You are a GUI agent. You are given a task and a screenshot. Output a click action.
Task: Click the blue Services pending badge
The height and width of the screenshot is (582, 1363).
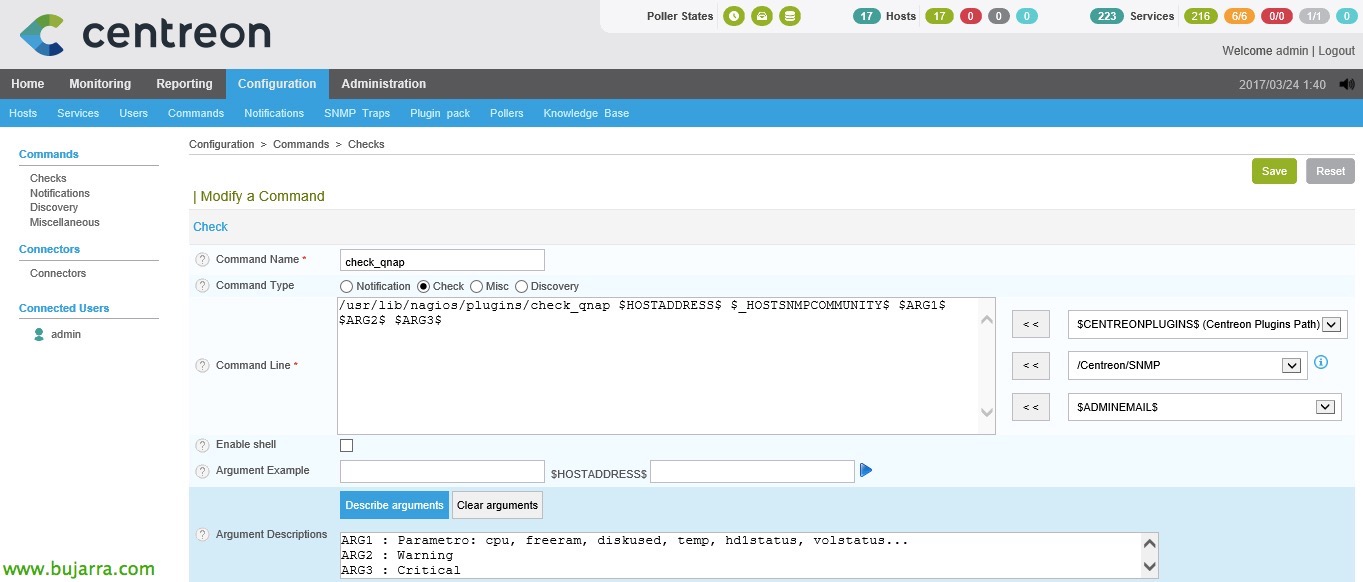coord(1346,16)
